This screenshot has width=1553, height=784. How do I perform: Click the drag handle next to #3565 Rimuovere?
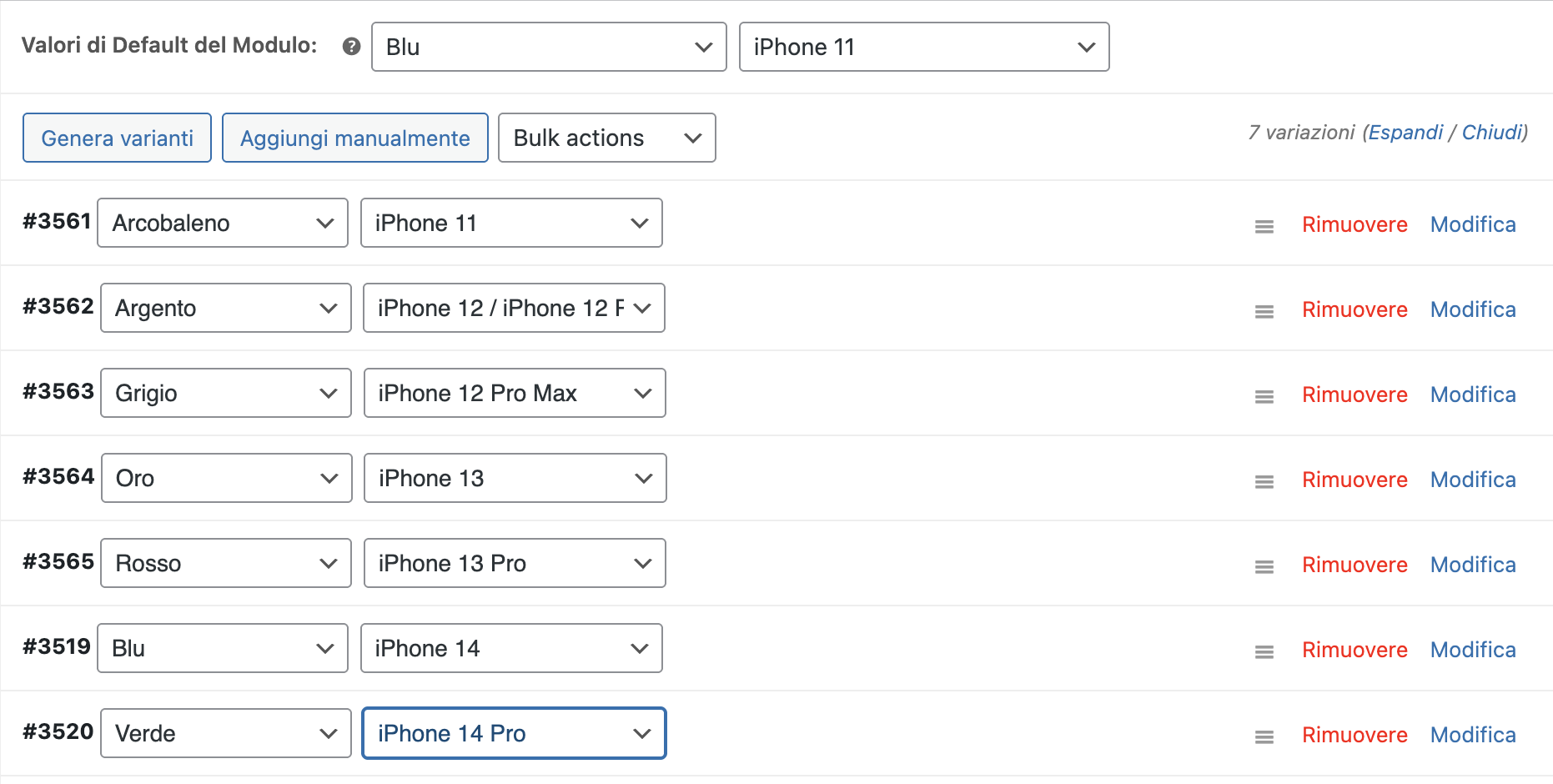tap(1264, 566)
